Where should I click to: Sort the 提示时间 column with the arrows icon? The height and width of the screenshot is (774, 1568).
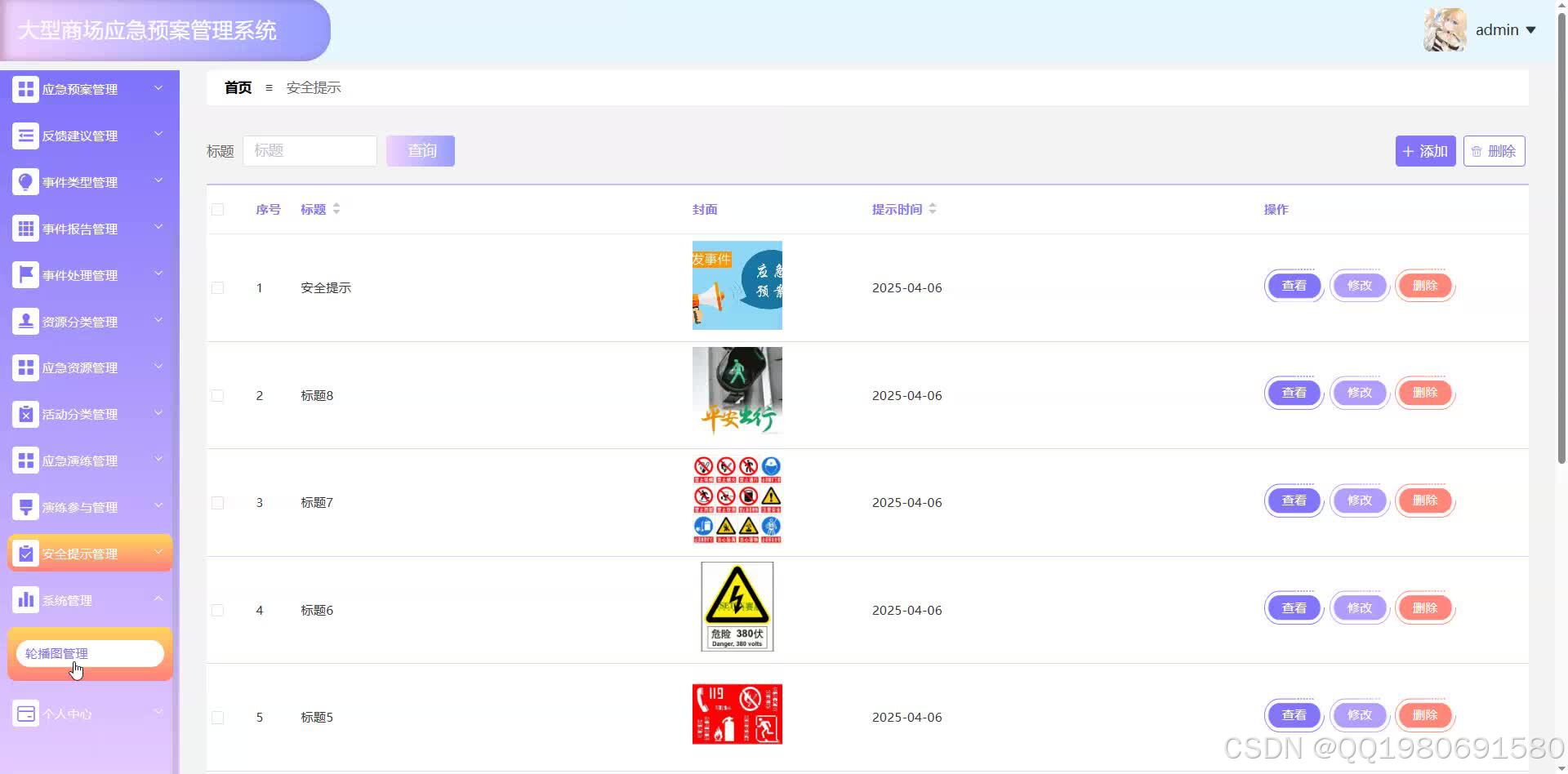(932, 209)
